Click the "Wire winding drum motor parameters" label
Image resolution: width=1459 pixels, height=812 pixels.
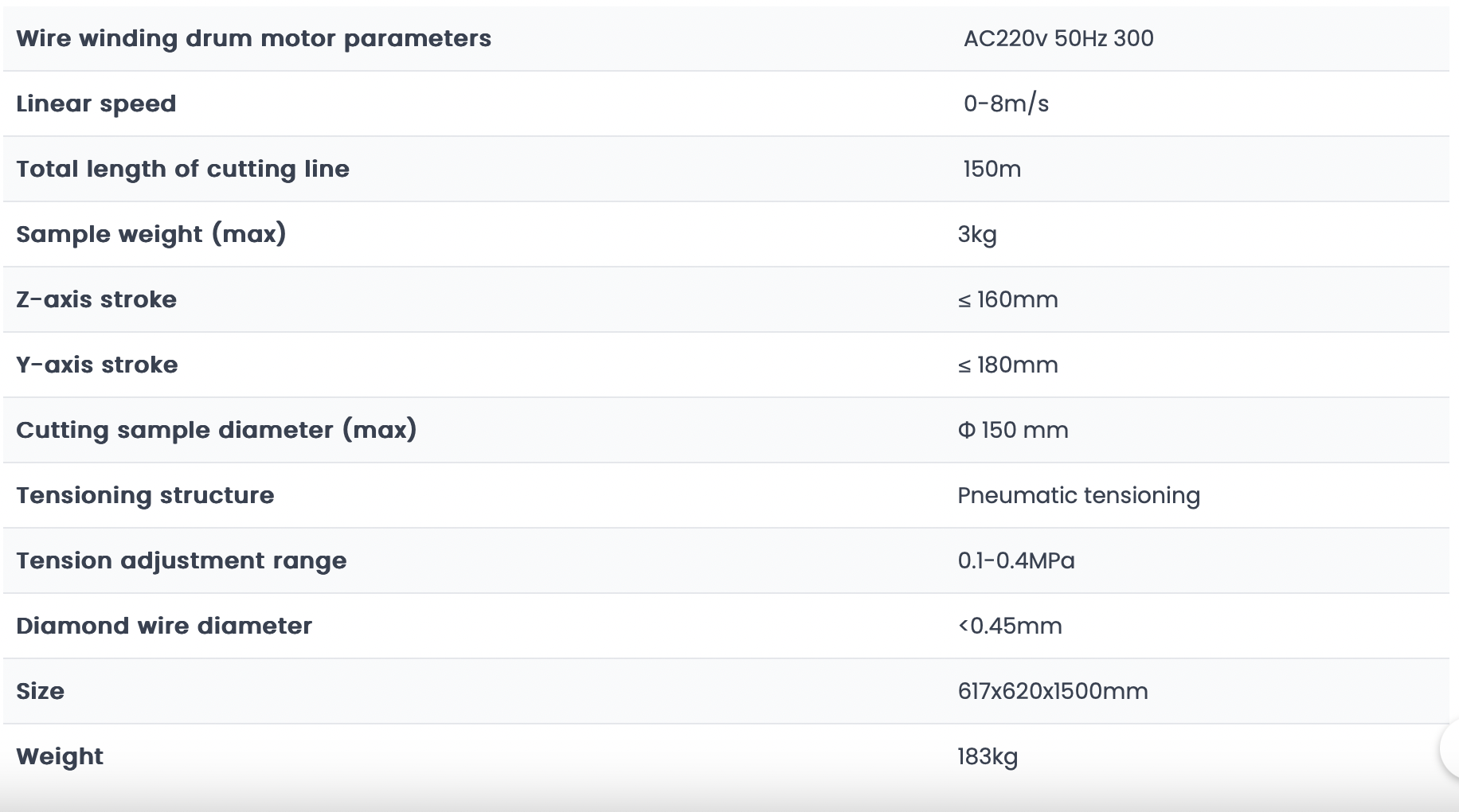pyautogui.click(x=253, y=38)
